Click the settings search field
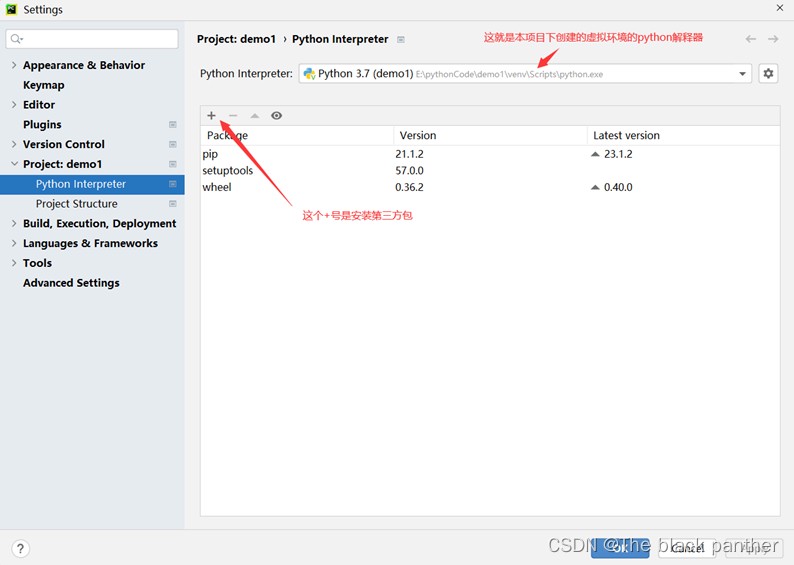794x565 pixels. tap(92, 39)
